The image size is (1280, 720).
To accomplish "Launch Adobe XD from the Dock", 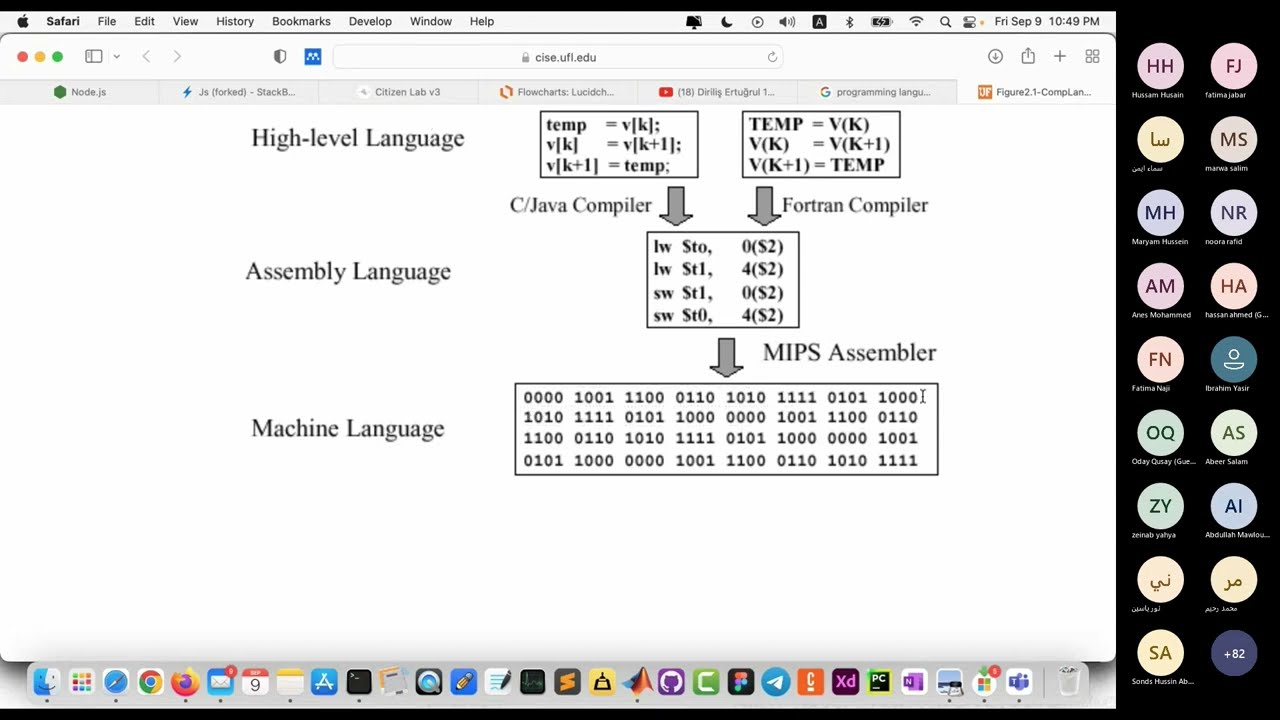I will click(846, 682).
